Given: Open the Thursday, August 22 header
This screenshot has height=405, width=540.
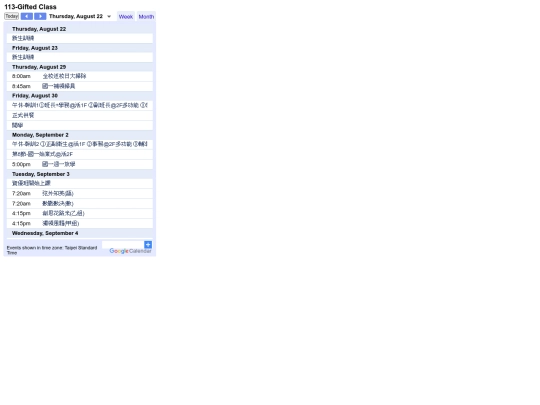Looking at the screenshot, I should 39,29.
